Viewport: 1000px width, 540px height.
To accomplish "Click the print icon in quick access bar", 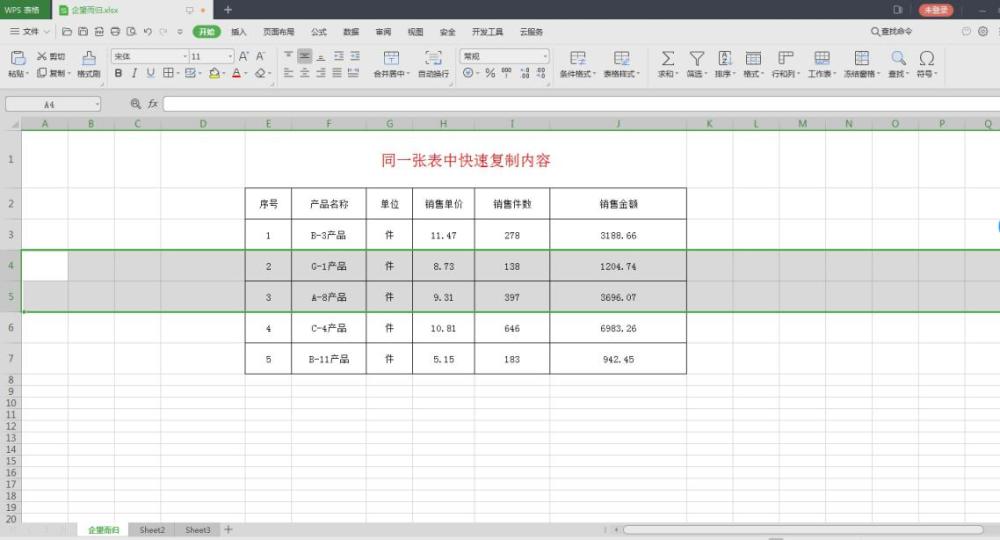I will point(115,31).
